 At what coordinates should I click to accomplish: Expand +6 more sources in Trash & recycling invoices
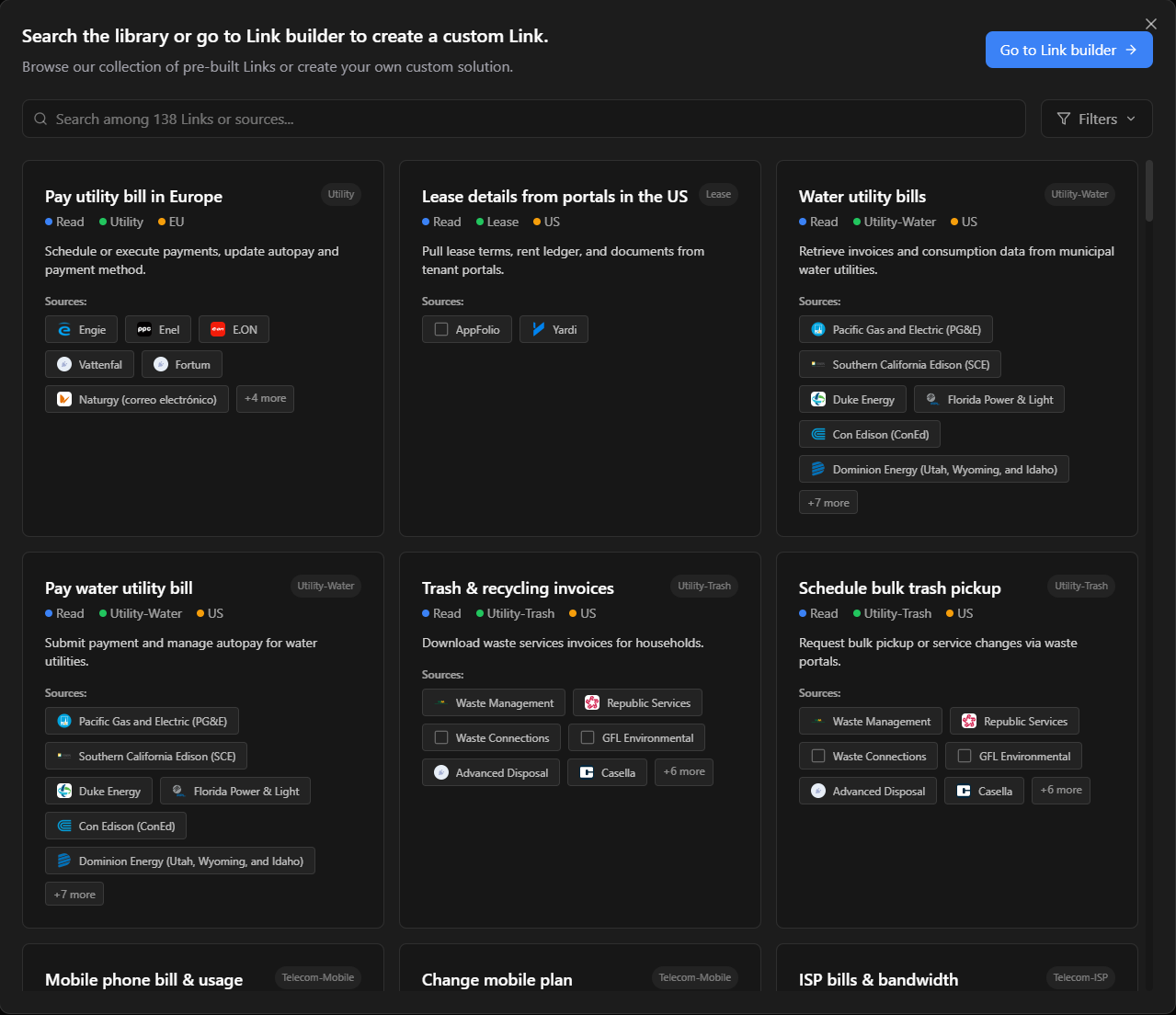[684, 772]
